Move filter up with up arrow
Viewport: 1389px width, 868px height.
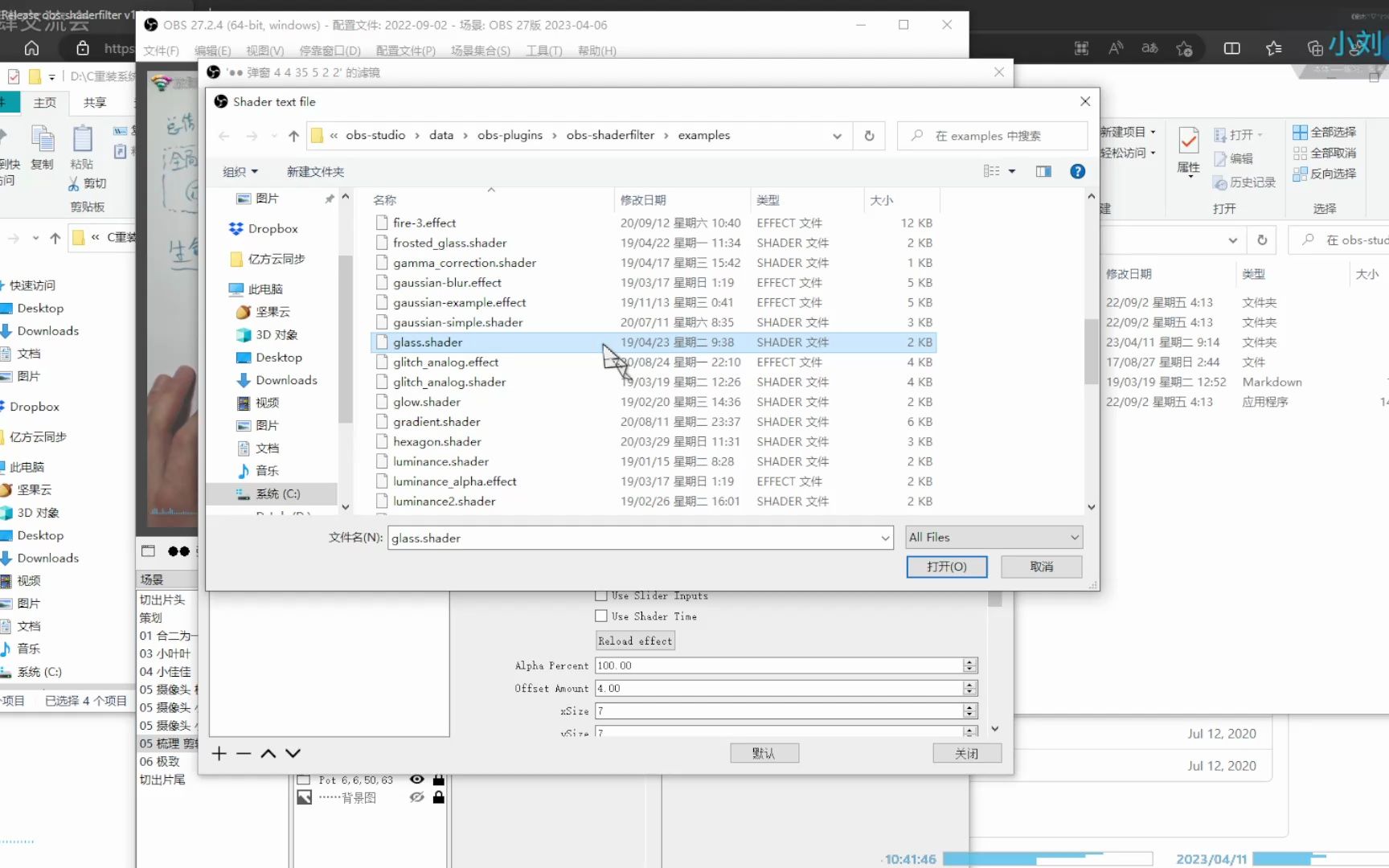(268, 754)
